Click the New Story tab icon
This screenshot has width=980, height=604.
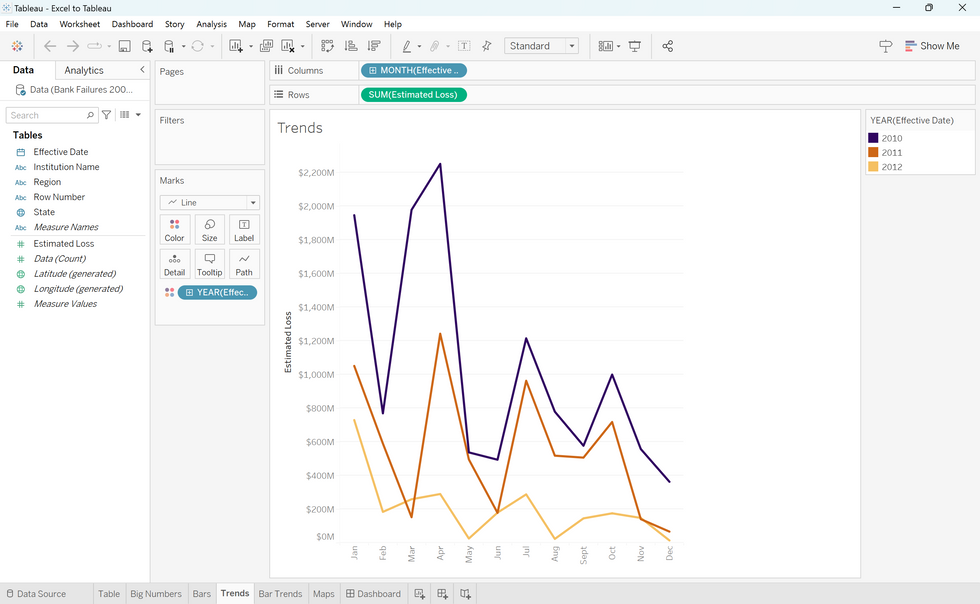466,593
